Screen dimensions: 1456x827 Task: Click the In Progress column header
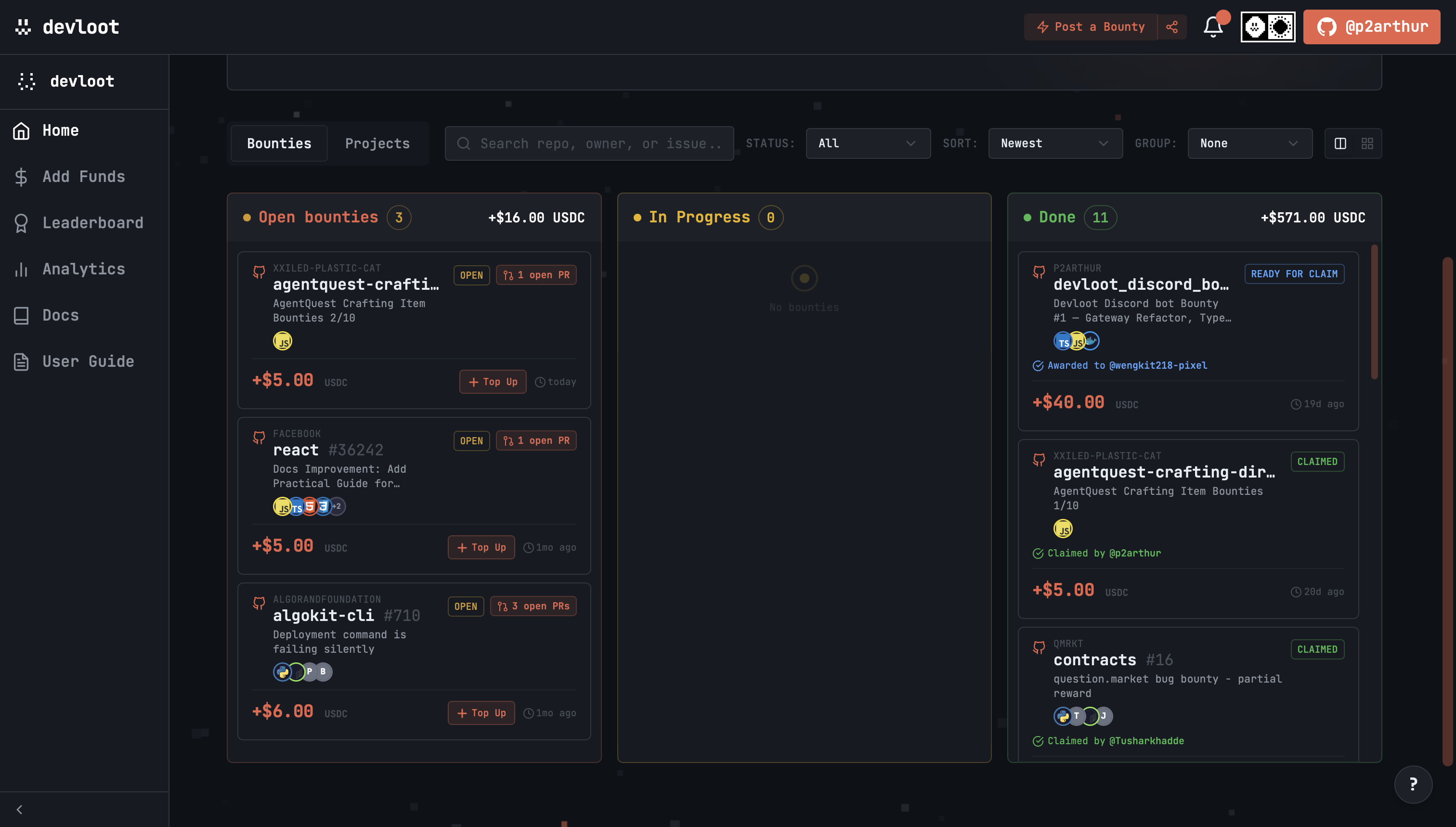(804, 218)
